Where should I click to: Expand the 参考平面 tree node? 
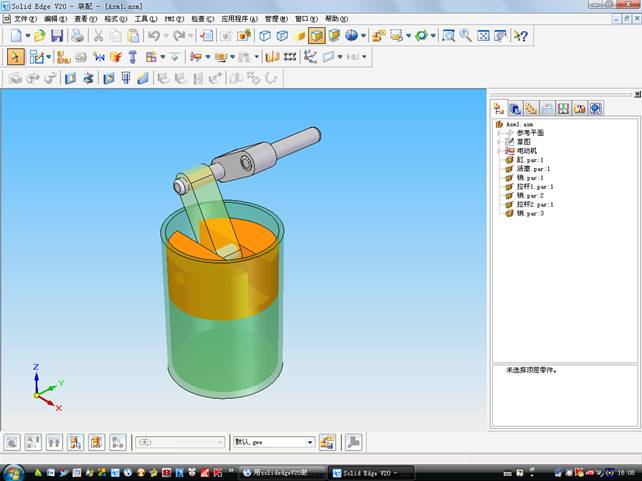499,133
